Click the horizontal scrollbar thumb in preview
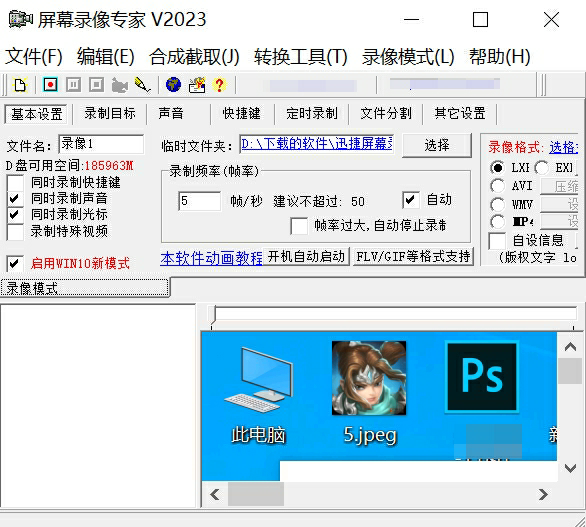 click(256, 494)
